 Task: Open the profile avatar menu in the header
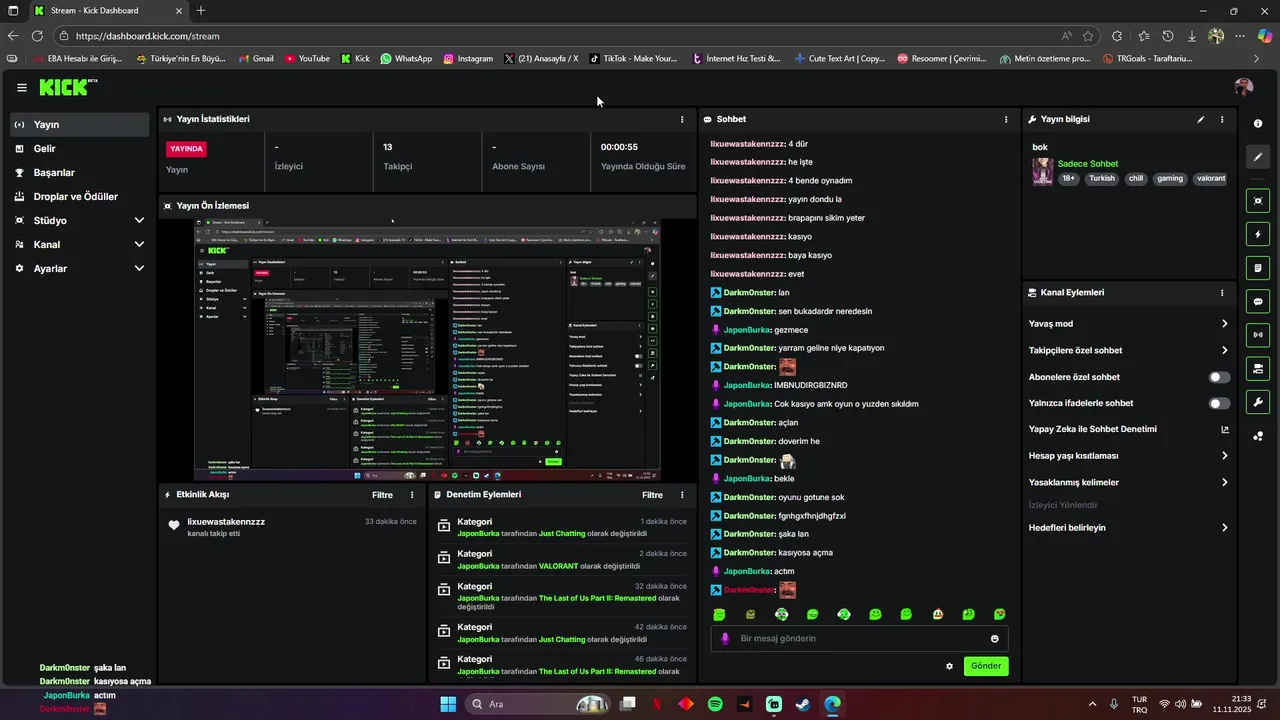(1243, 87)
